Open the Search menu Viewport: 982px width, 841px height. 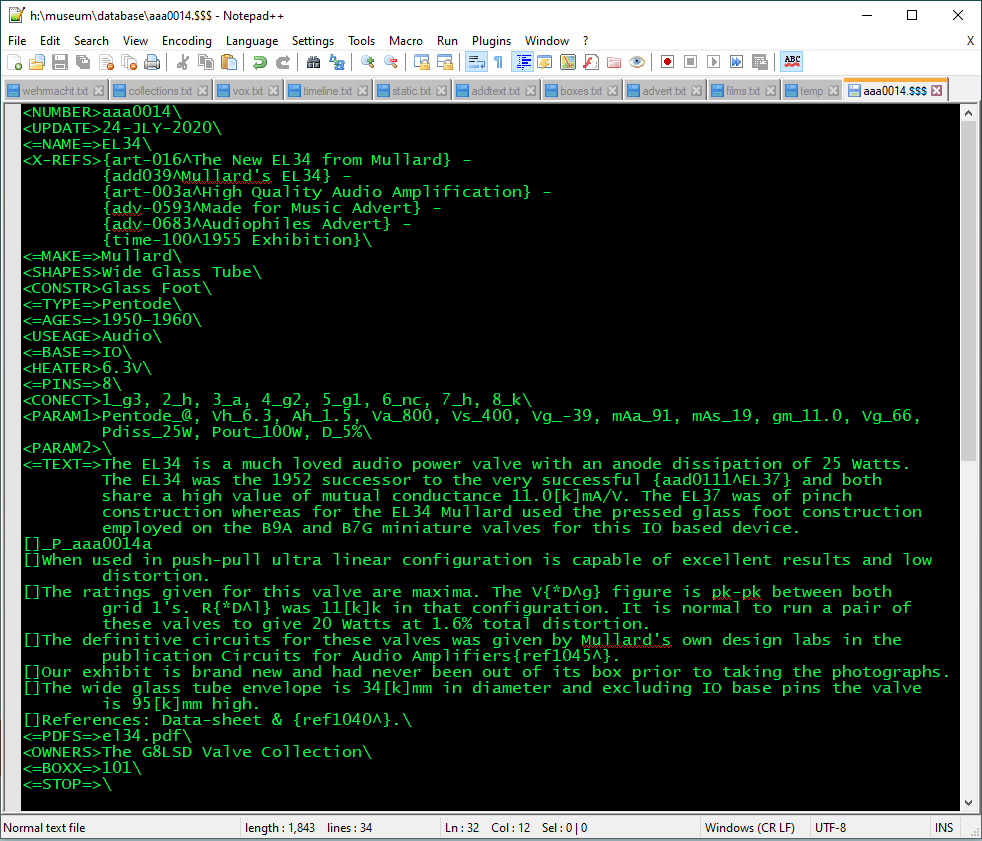(91, 41)
